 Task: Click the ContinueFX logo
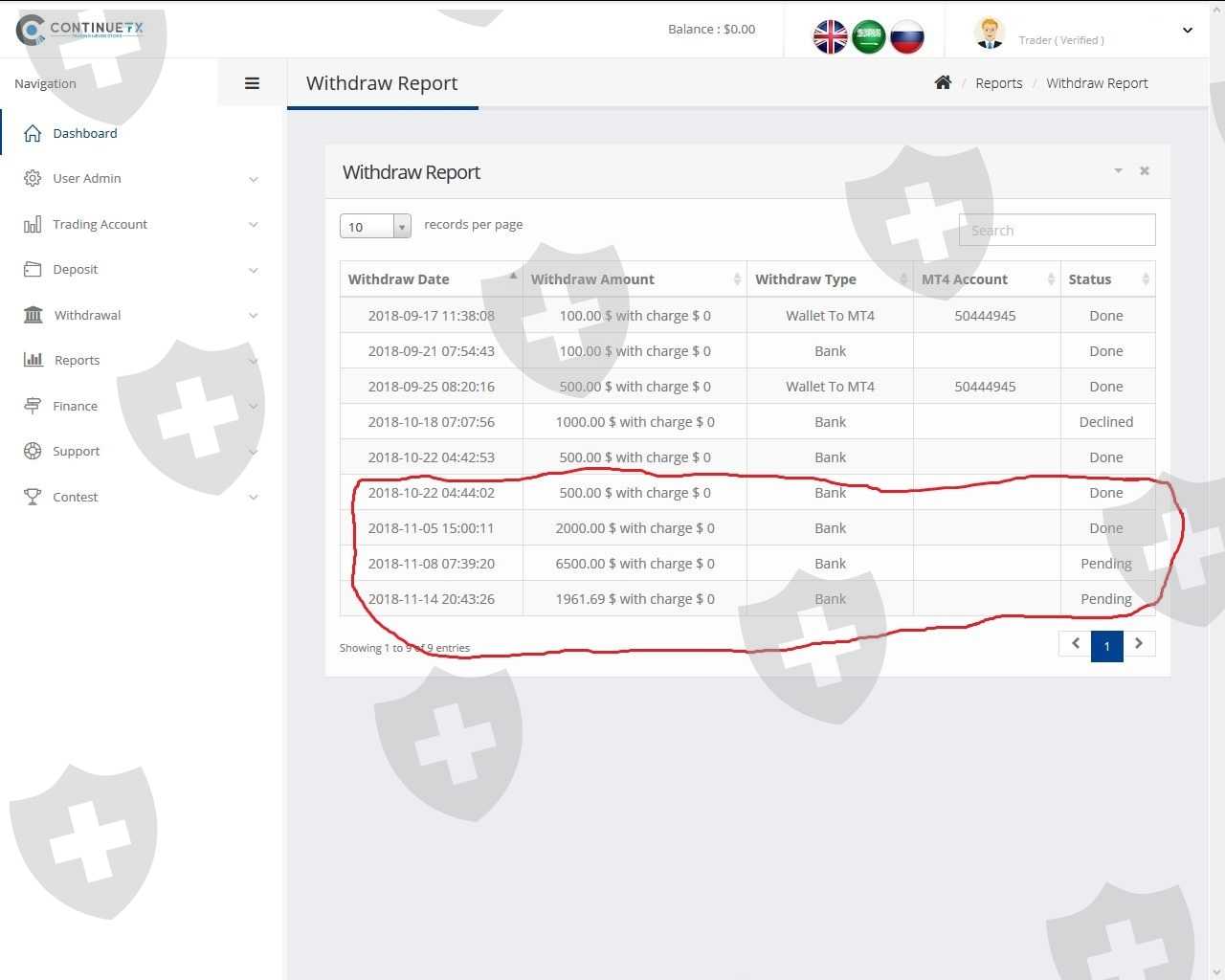(80, 30)
